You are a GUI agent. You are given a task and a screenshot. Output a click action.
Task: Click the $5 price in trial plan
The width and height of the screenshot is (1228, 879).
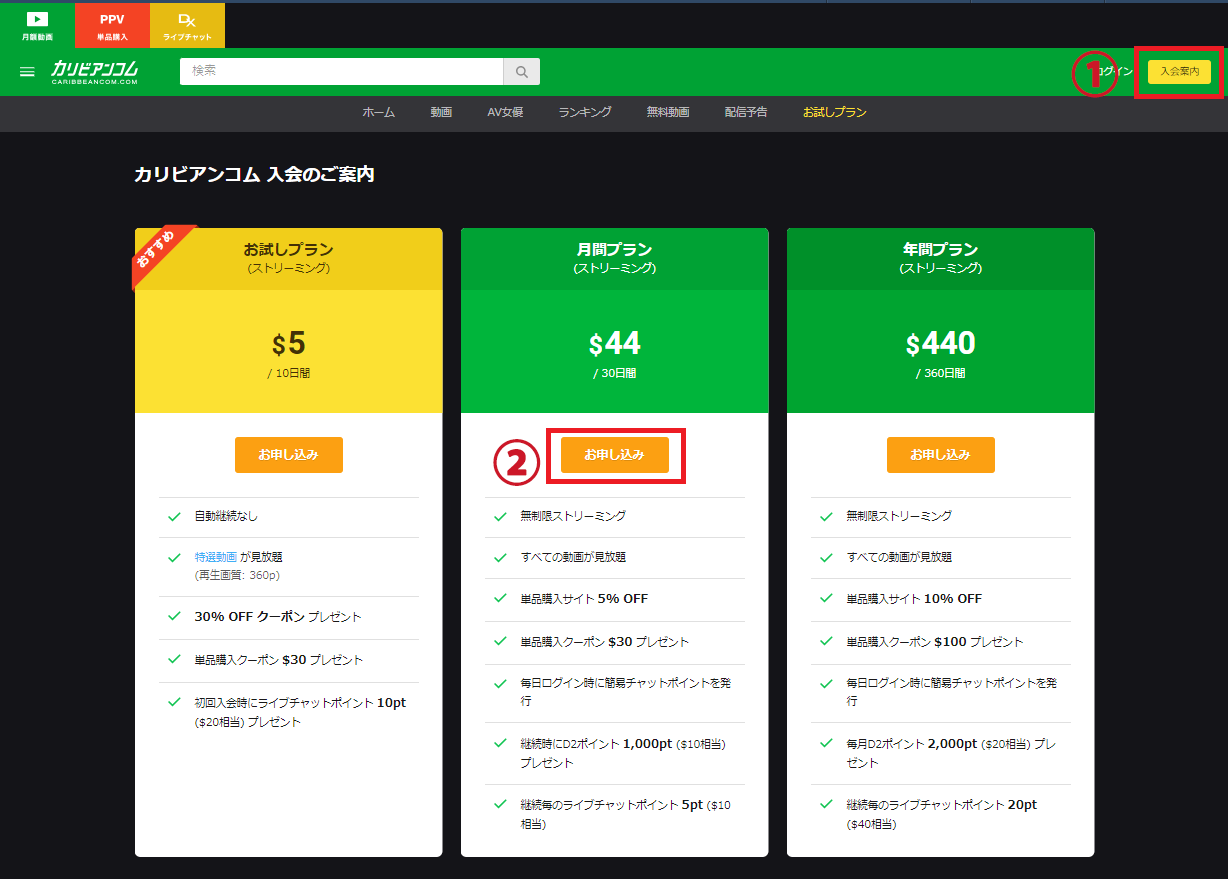click(x=289, y=344)
